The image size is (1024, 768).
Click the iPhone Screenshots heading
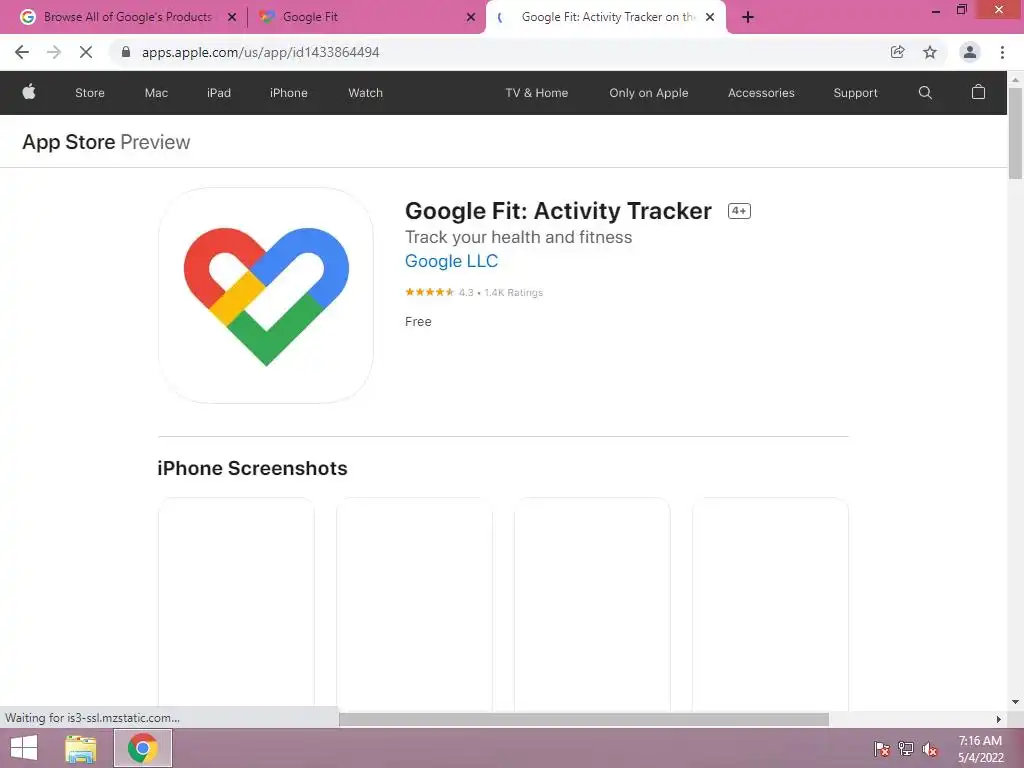click(252, 468)
